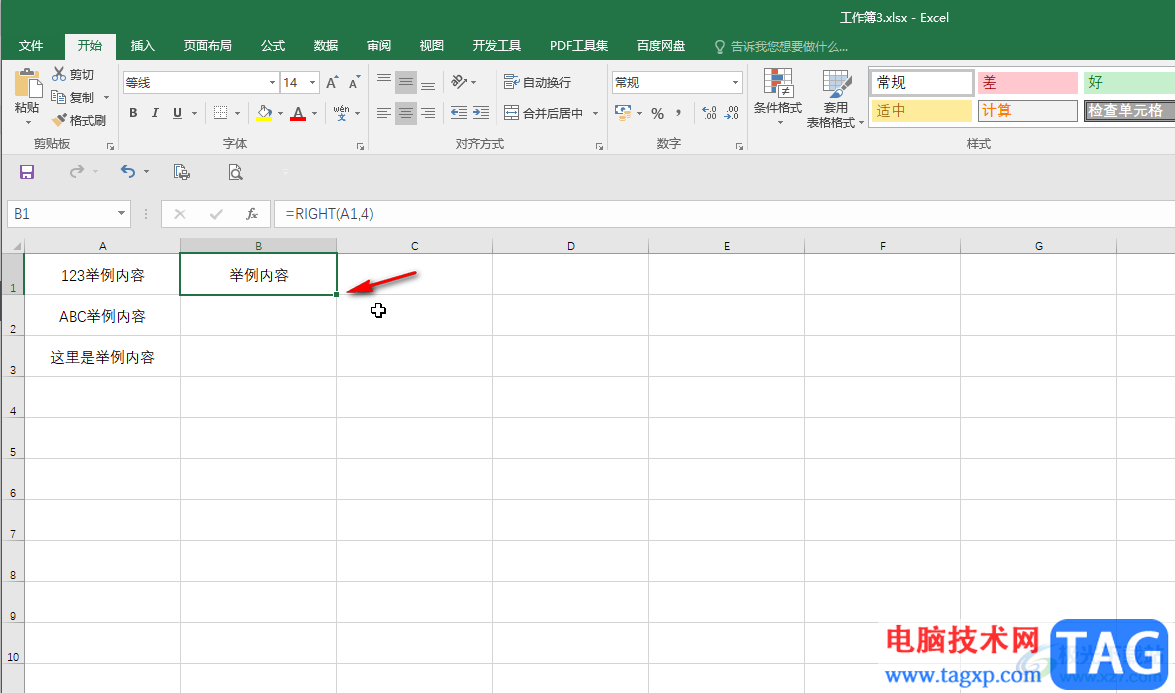
Task: Apply the 计算 Calculation cell style
Action: pos(1027,111)
